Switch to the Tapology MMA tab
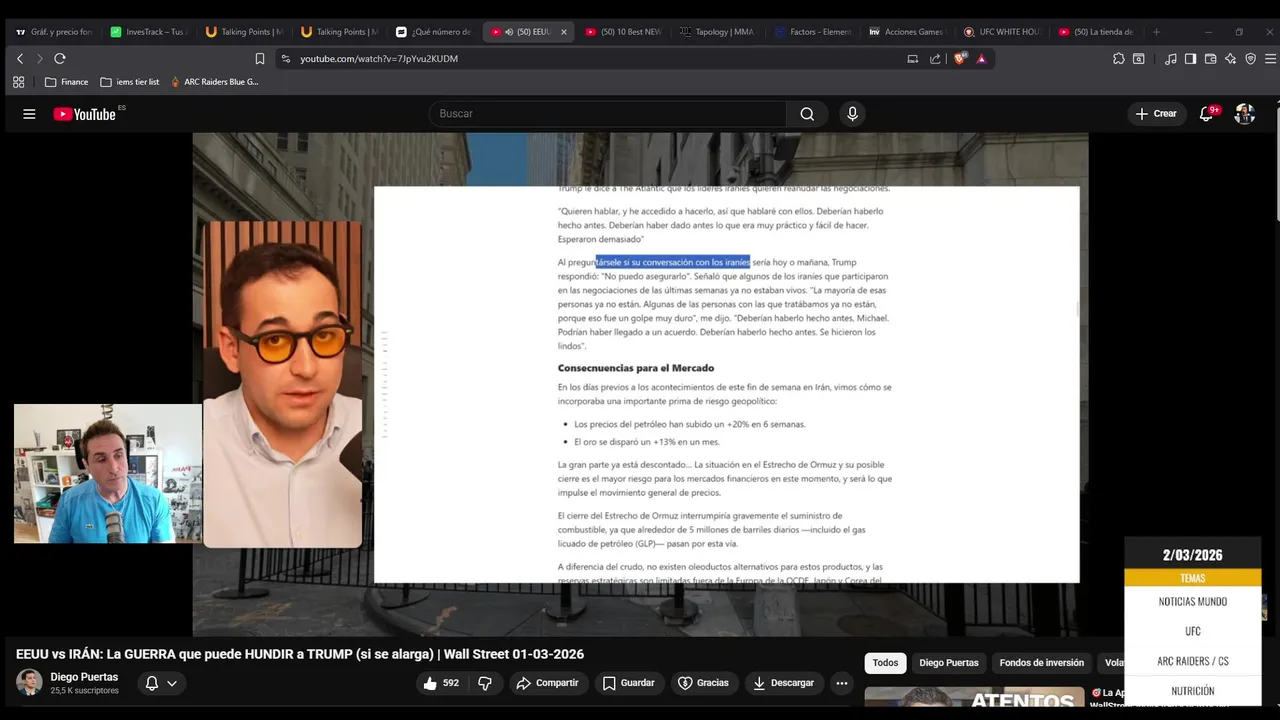Screen dimensions: 1280x720 click(x=717, y=32)
